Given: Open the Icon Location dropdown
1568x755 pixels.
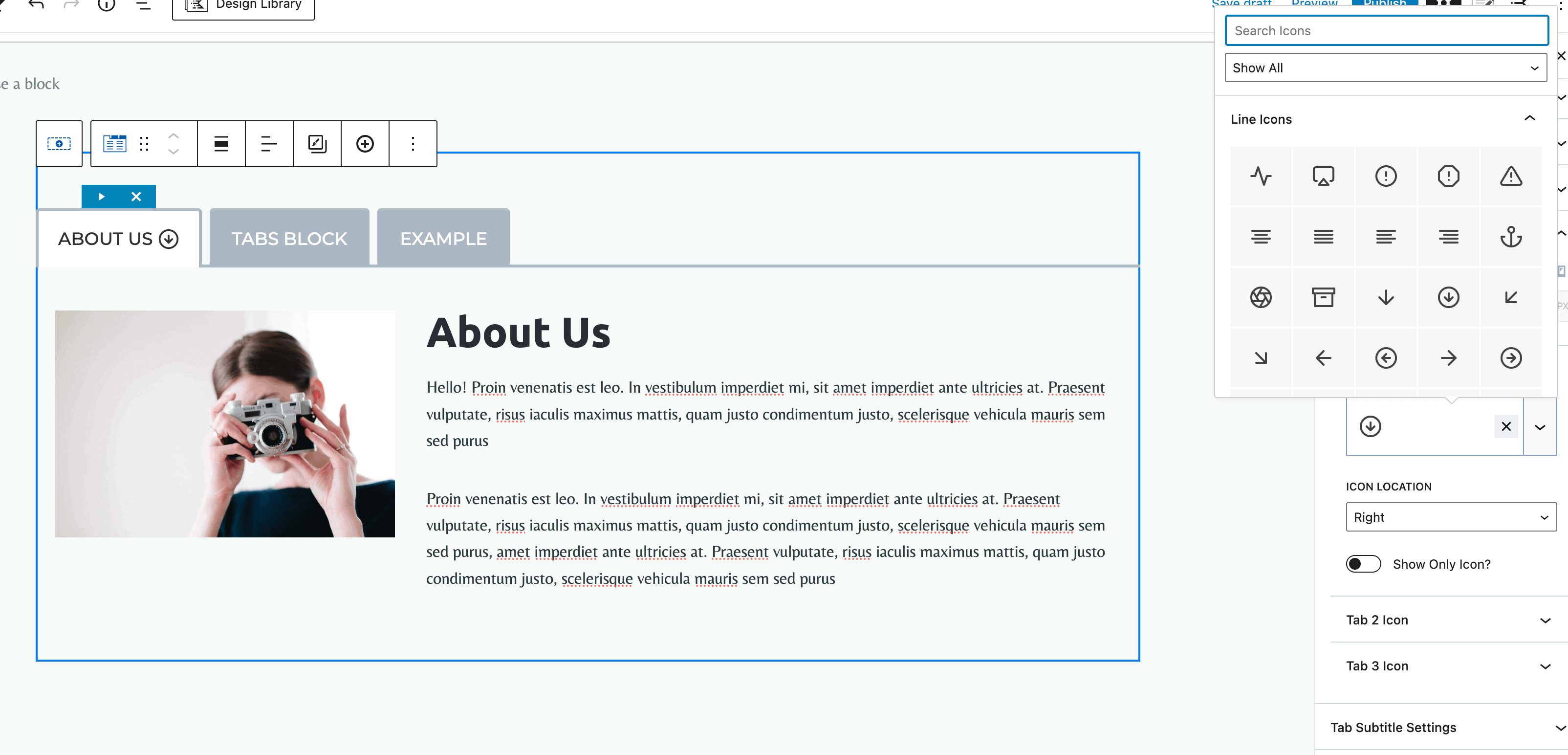Looking at the screenshot, I should tap(1449, 517).
